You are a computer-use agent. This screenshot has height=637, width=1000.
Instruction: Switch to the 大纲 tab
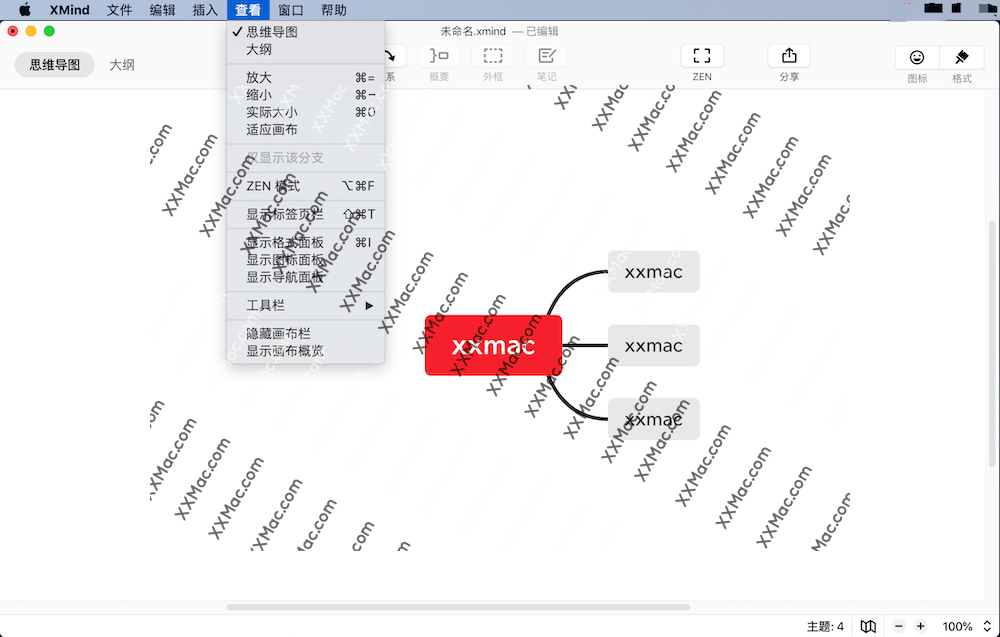122,64
